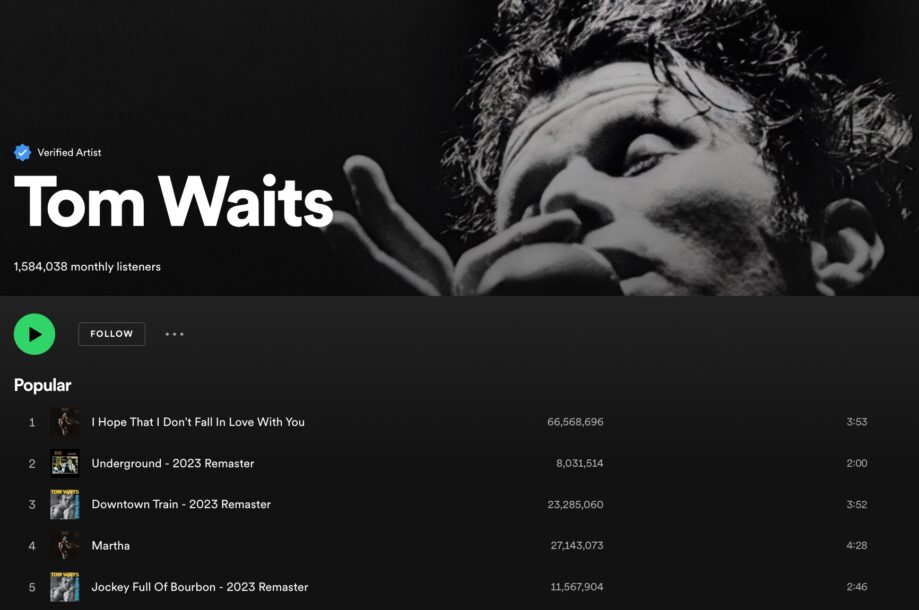Click the blue verified artist badge
The image size is (919, 610).
(x=22, y=152)
